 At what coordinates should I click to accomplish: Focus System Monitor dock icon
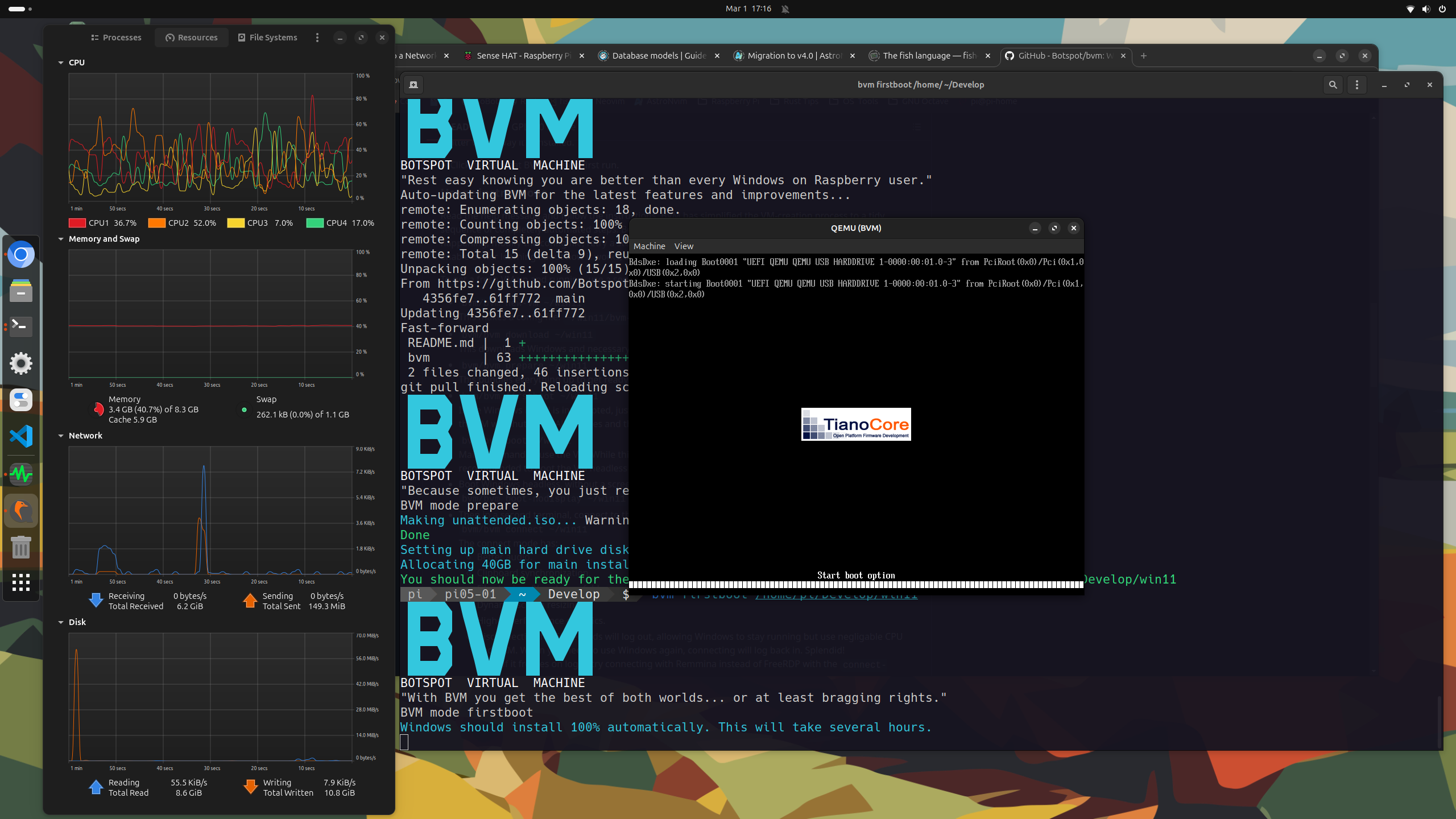point(21,474)
